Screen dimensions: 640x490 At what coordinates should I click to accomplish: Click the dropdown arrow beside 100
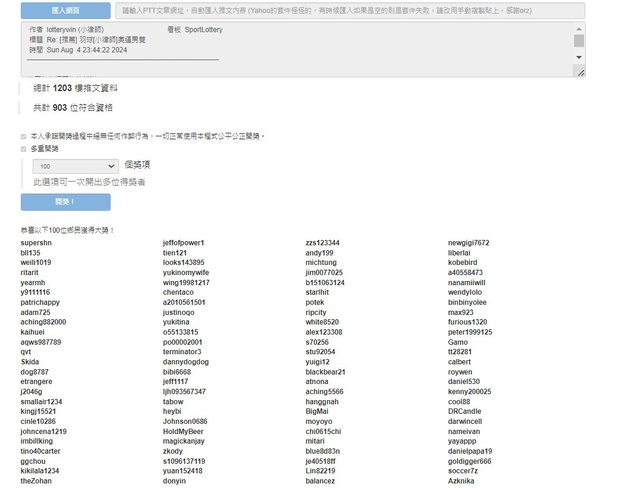pyautogui.click(x=110, y=166)
